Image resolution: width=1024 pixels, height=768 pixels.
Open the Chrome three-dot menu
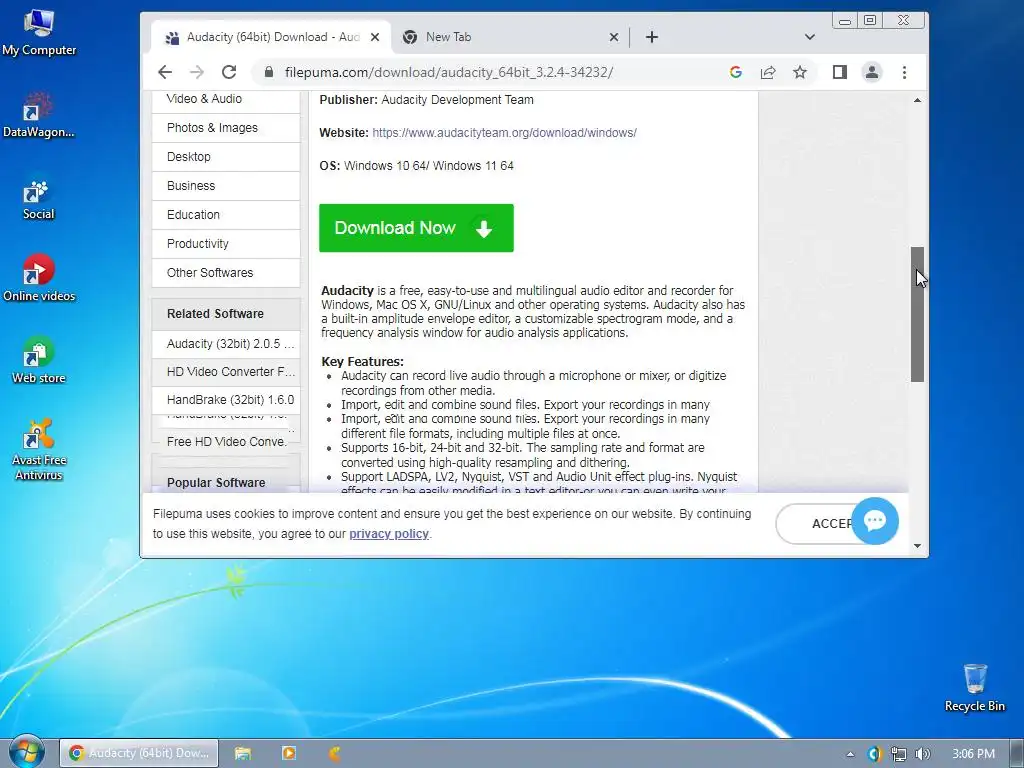(904, 72)
